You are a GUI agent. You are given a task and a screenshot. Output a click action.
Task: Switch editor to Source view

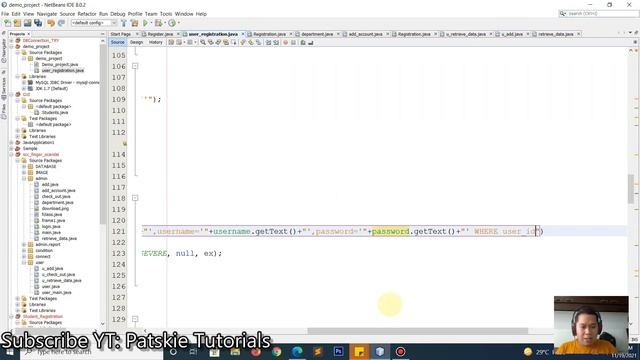pos(118,42)
